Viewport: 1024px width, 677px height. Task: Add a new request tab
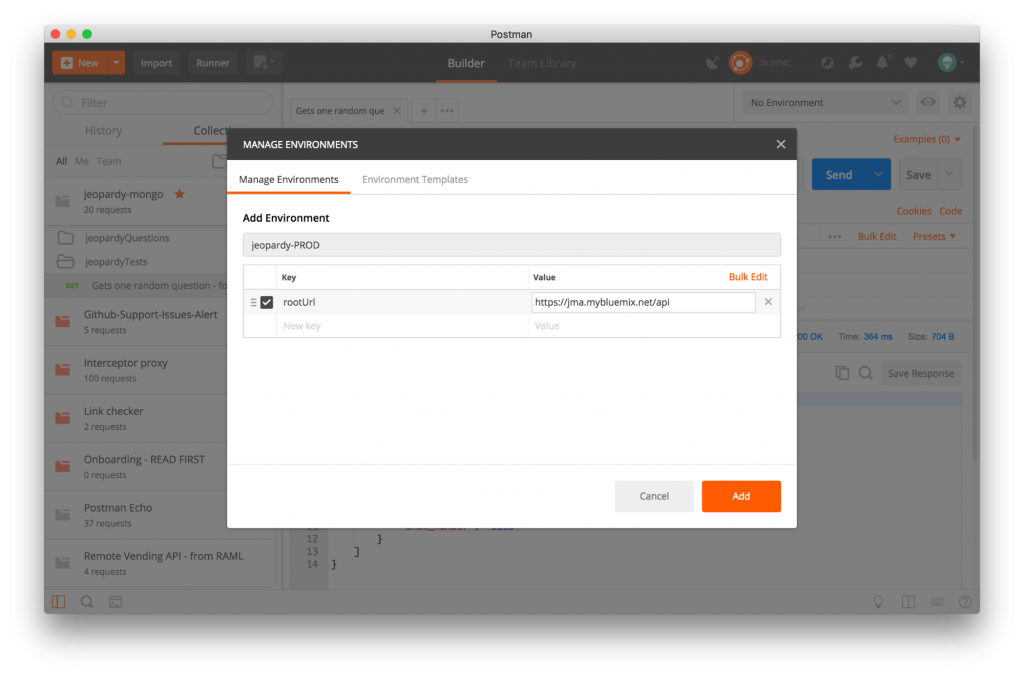click(423, 110)
